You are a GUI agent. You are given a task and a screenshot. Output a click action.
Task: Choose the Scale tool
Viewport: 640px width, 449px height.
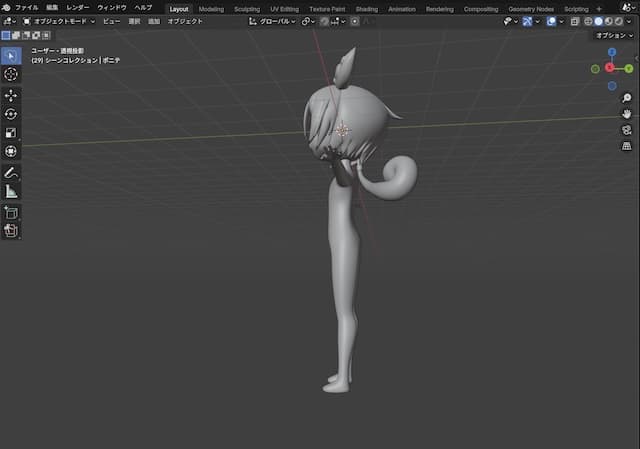pos(11,132)
